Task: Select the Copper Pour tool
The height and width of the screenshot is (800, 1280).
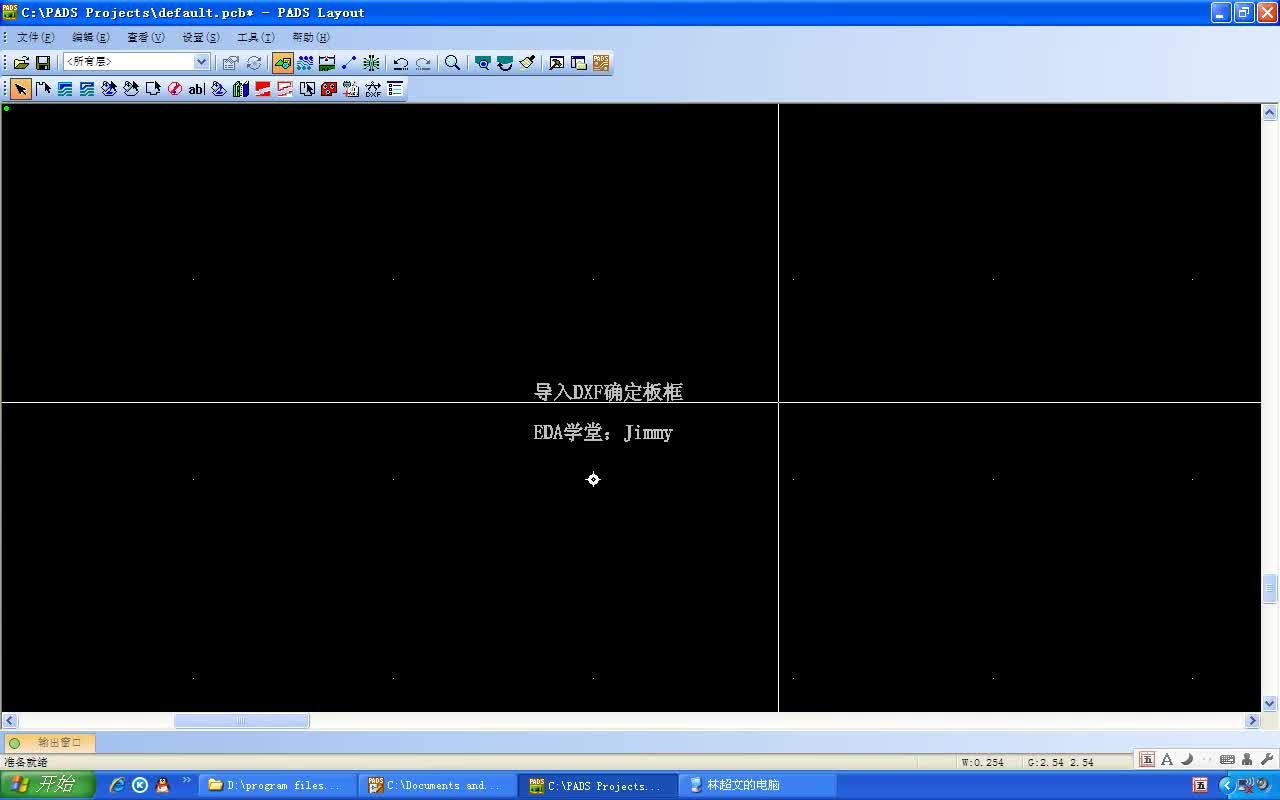Action: click(x=109, y=89)
